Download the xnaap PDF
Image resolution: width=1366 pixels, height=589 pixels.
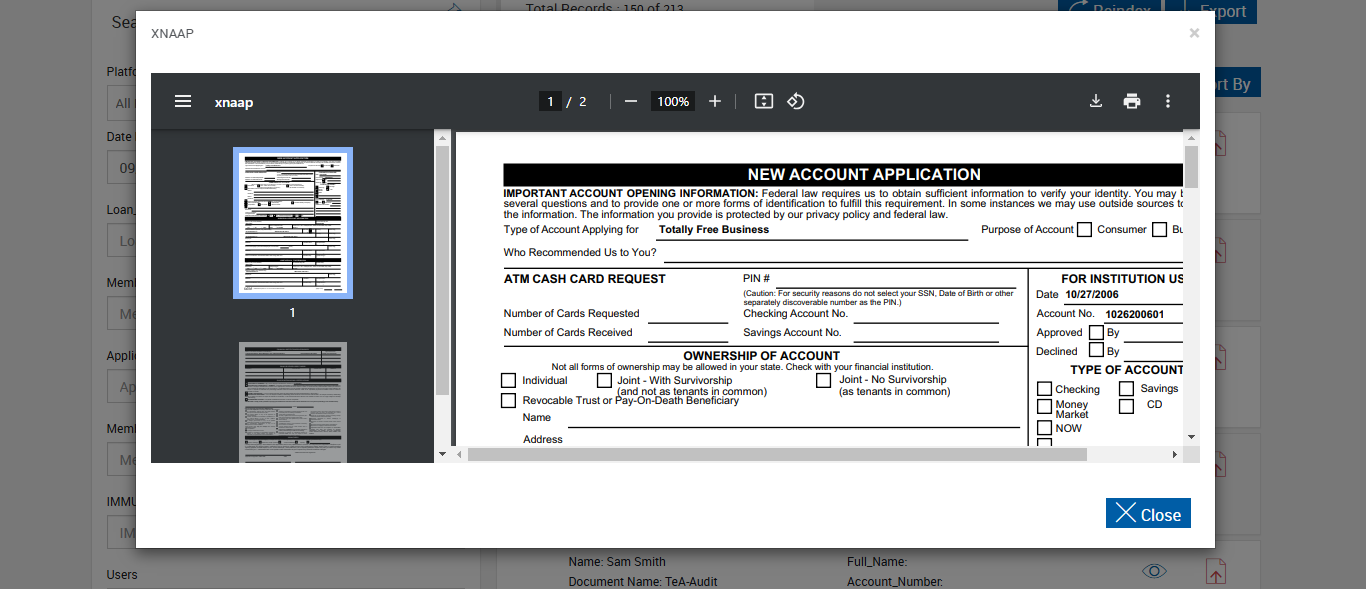[x=1096, y=101]
